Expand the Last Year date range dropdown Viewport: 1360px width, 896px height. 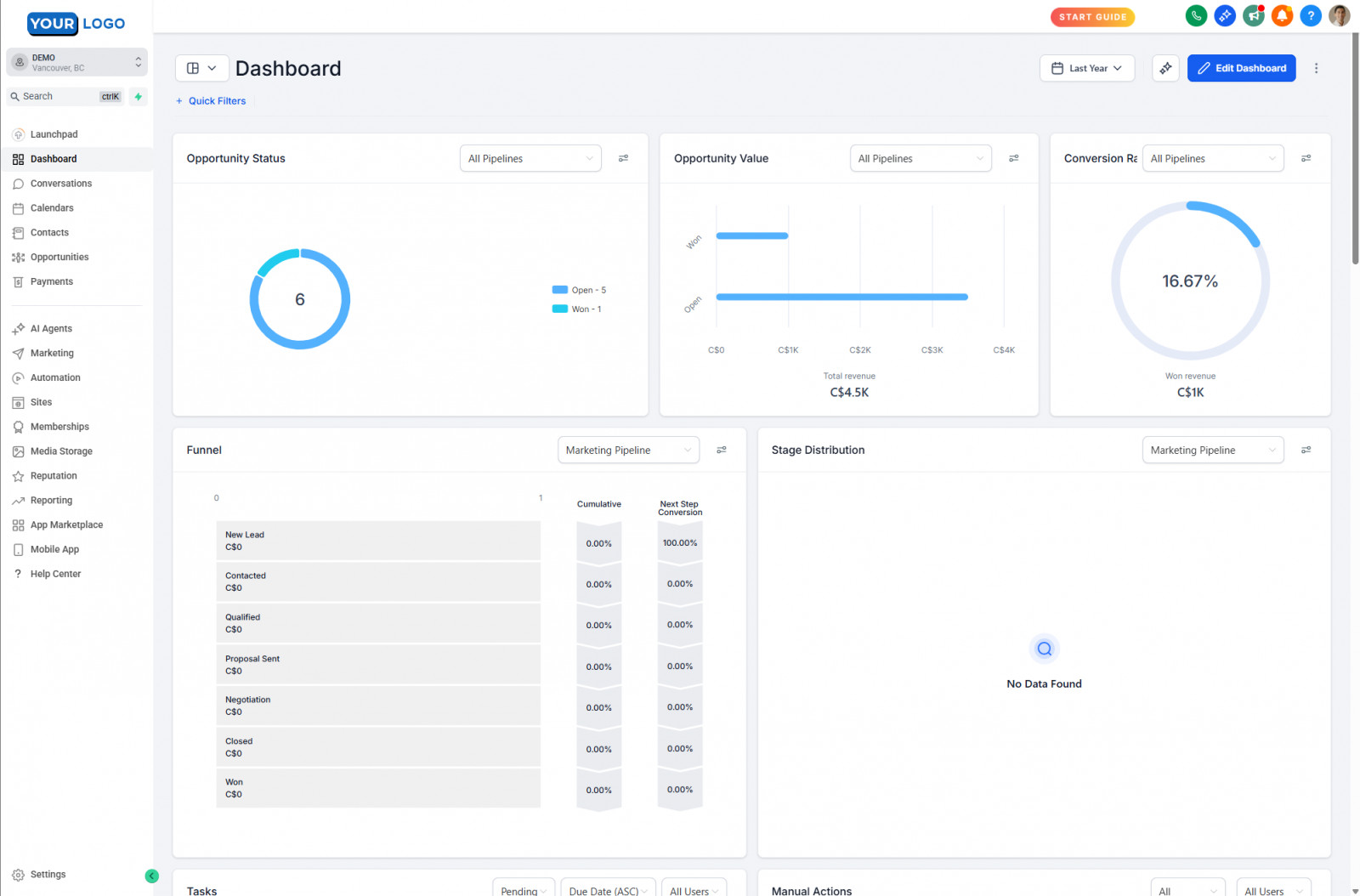pos(1086,68)
